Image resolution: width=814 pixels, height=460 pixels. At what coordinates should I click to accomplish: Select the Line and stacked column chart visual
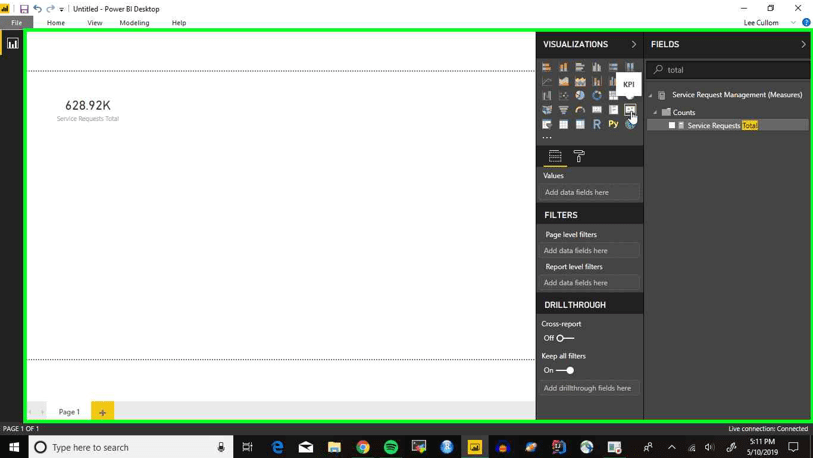(596, 82)
